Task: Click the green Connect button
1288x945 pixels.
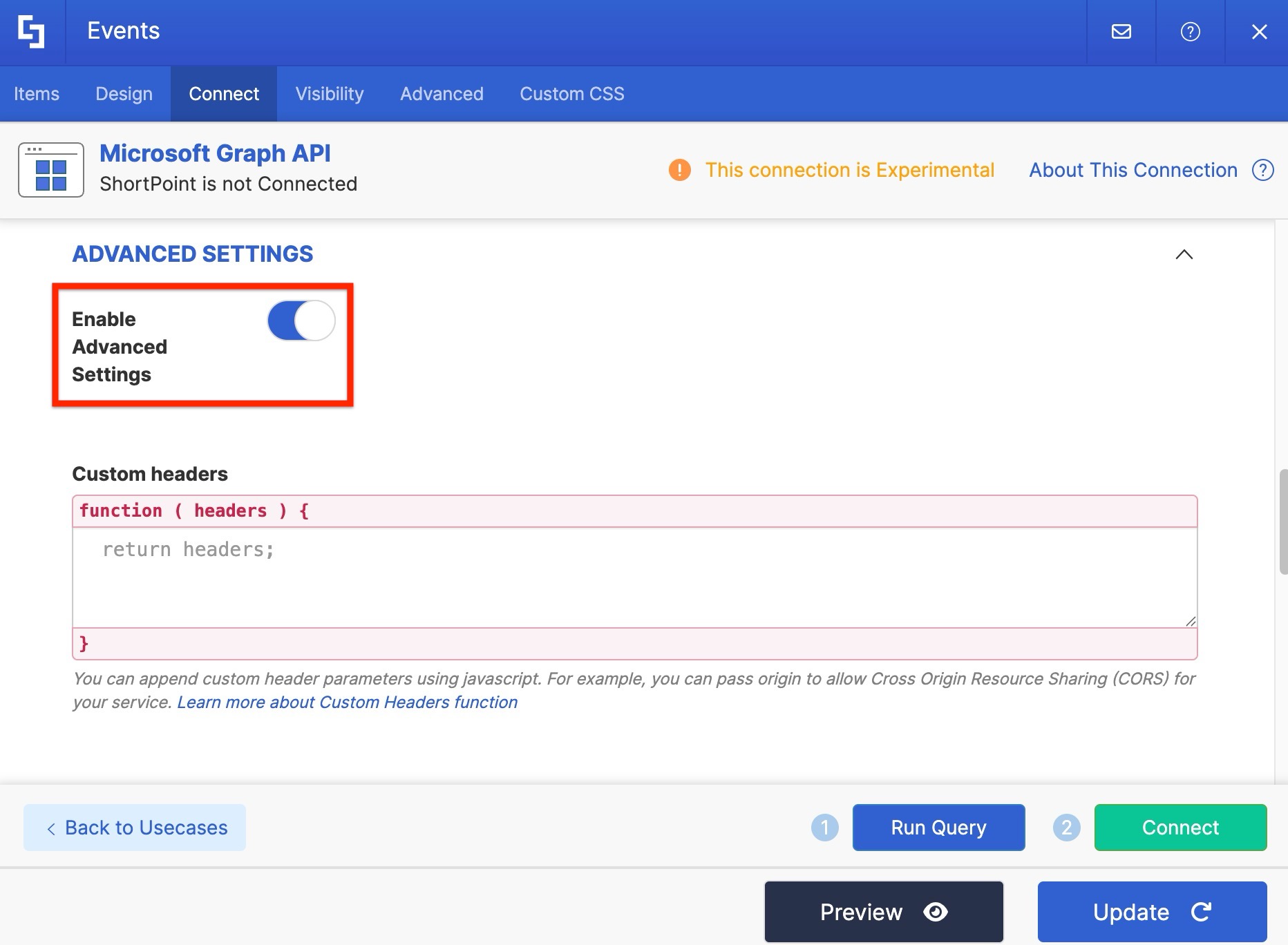Action: click(x=1180, y=828)
